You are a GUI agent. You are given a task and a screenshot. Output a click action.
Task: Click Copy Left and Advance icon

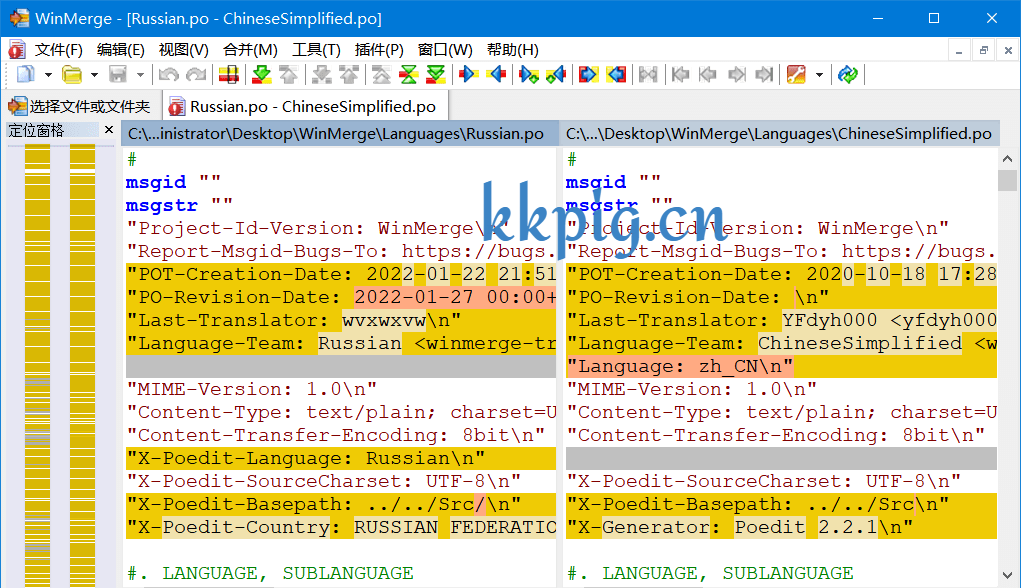(x=555, y=75)
